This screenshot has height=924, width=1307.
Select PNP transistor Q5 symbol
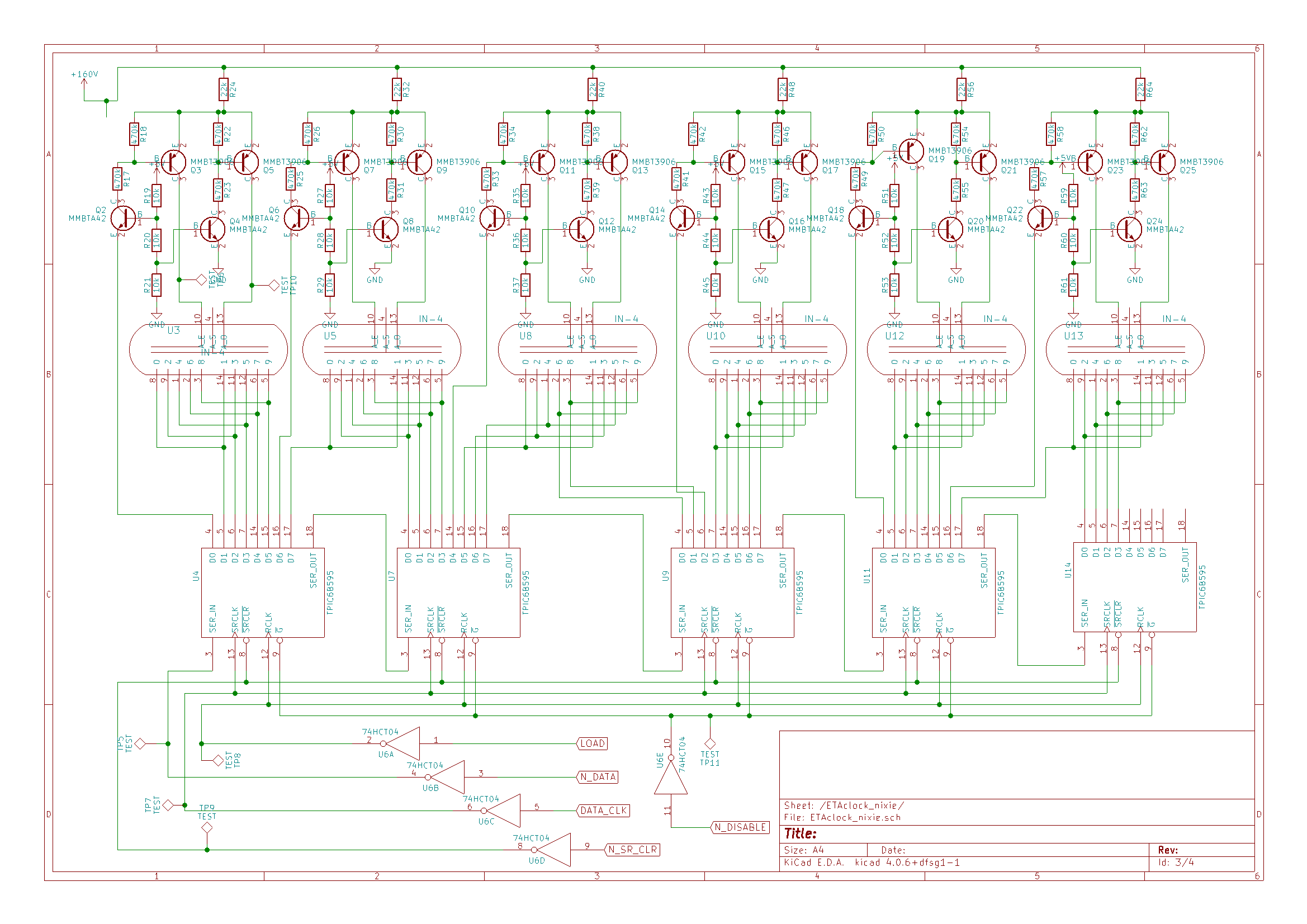coord(246,162)
